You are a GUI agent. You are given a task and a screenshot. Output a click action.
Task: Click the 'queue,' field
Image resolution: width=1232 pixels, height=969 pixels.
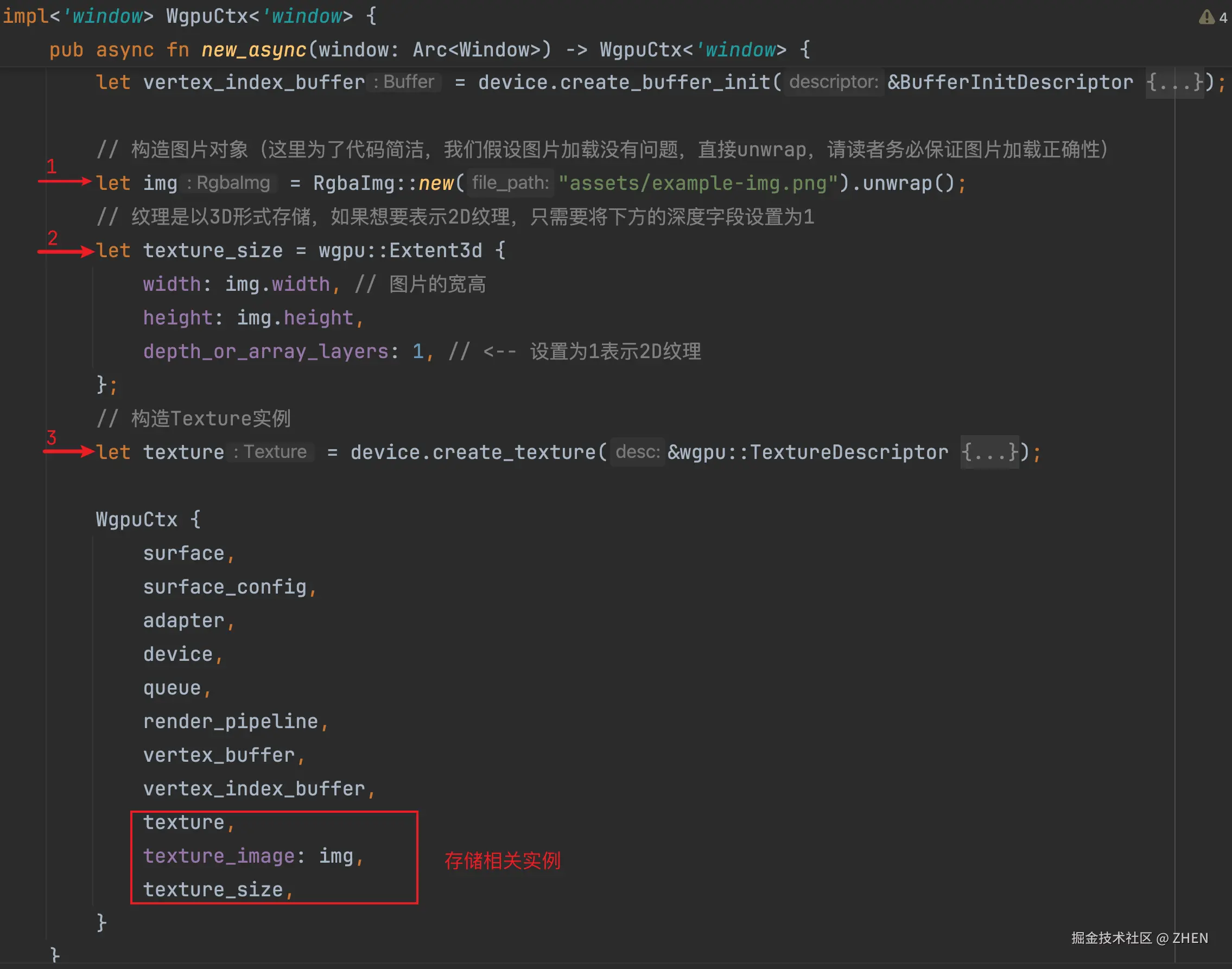point(177,688)
